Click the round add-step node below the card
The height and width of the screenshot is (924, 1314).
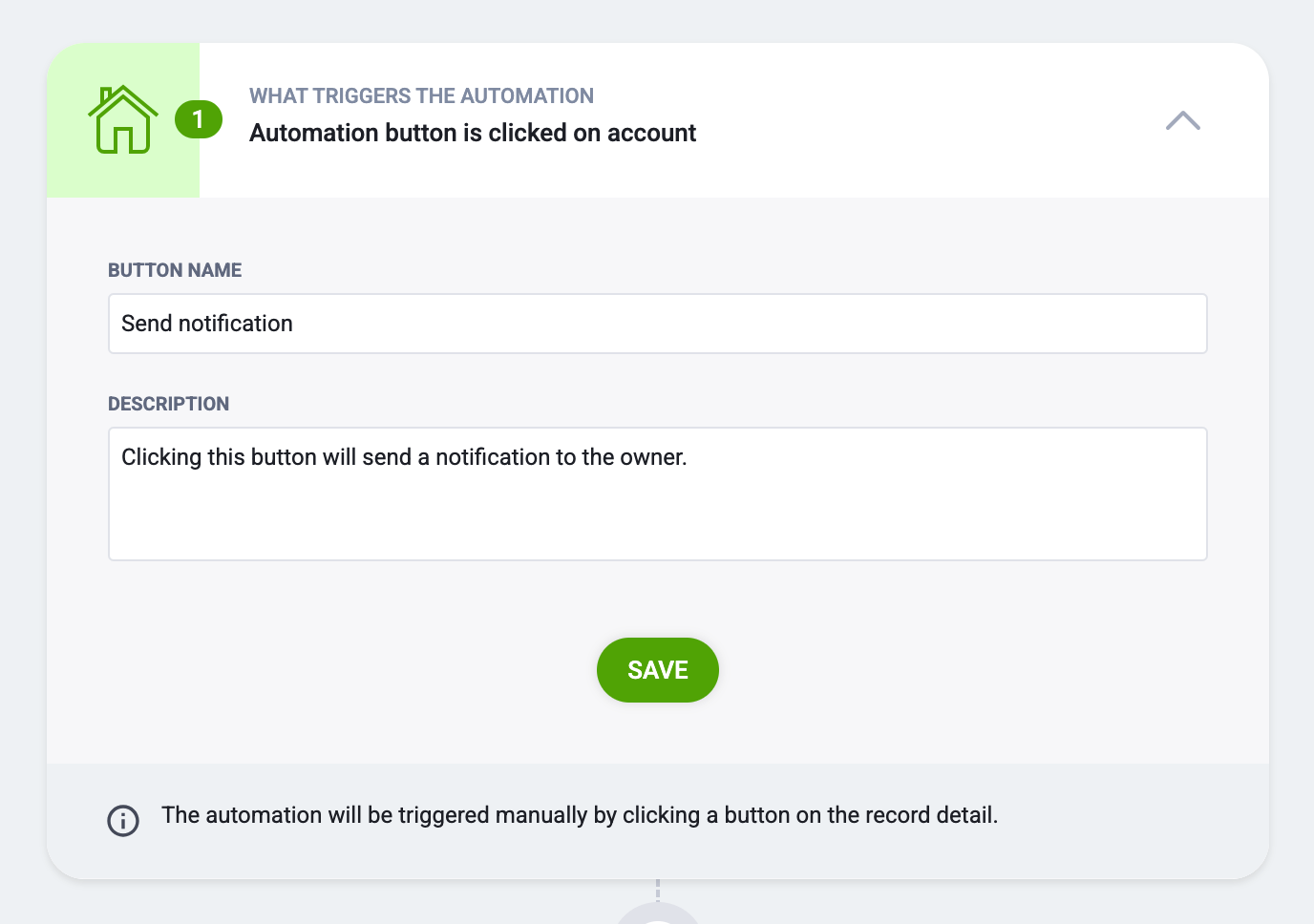(658, 913)
